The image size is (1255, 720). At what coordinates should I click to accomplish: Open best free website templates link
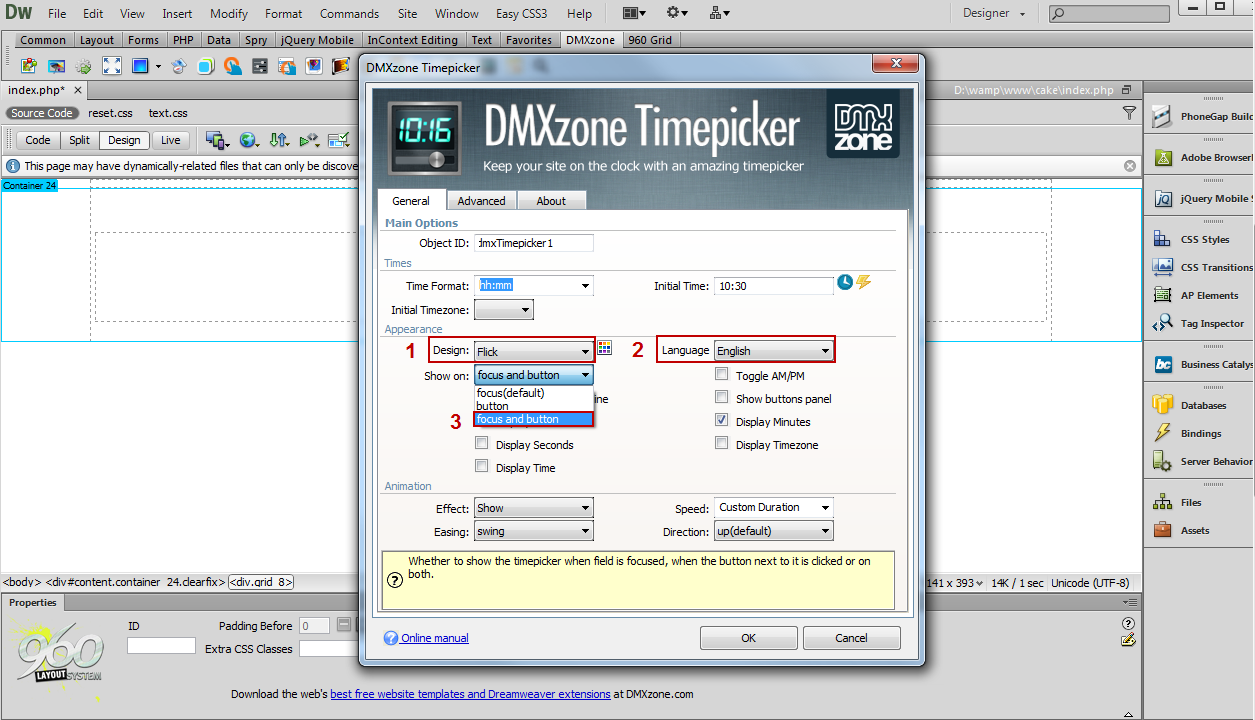[x=470, y=693]
